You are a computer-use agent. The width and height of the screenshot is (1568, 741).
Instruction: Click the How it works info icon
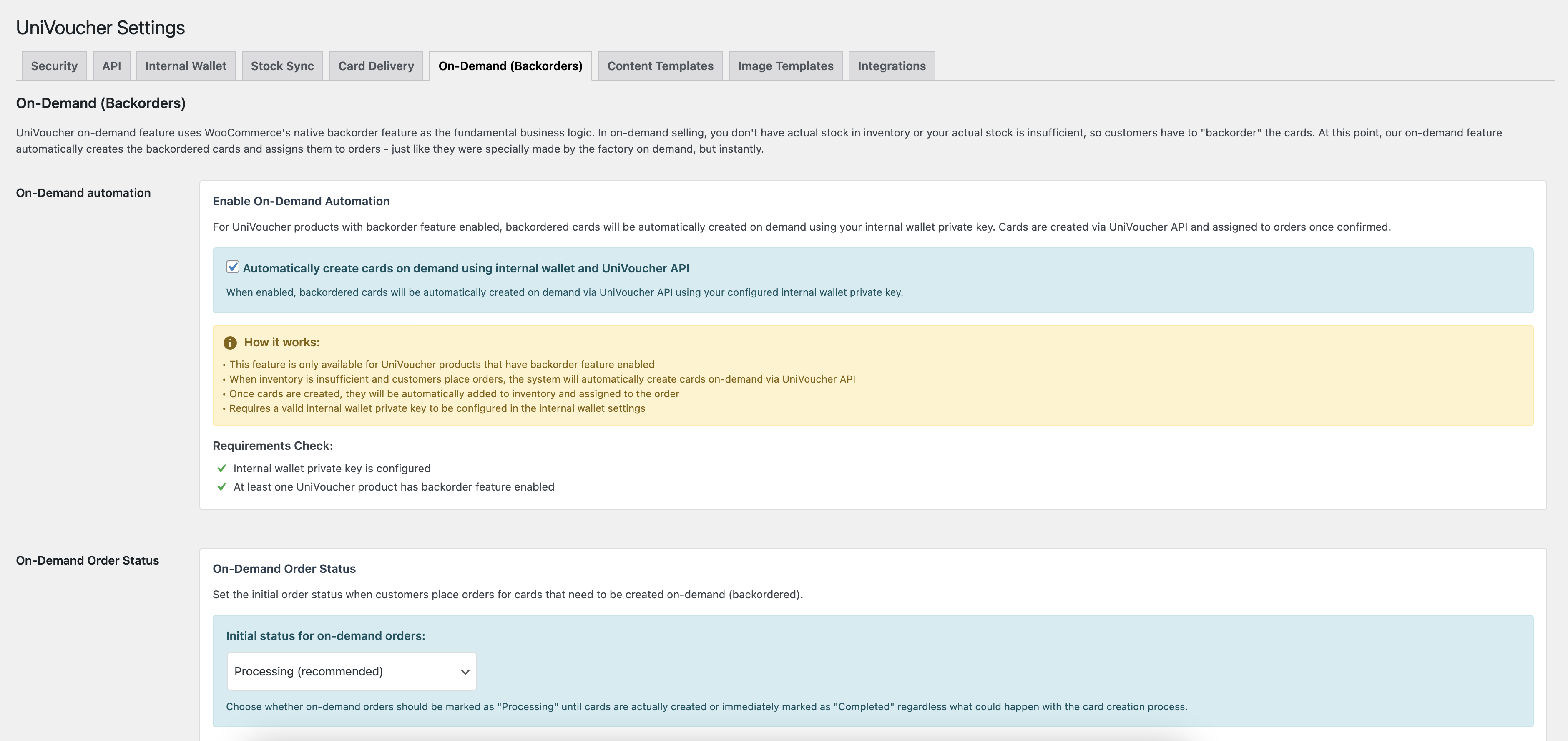tap(229, 343)
